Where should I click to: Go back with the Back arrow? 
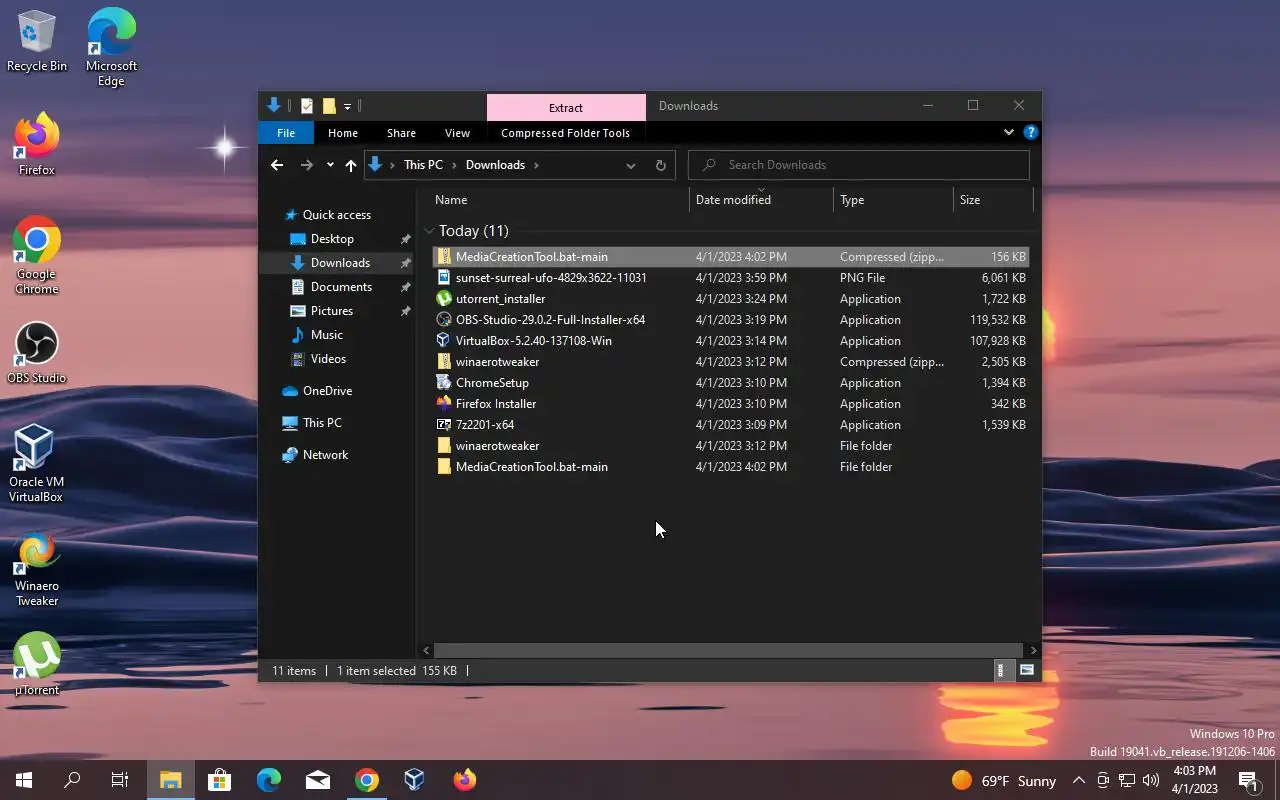point(277,165)
